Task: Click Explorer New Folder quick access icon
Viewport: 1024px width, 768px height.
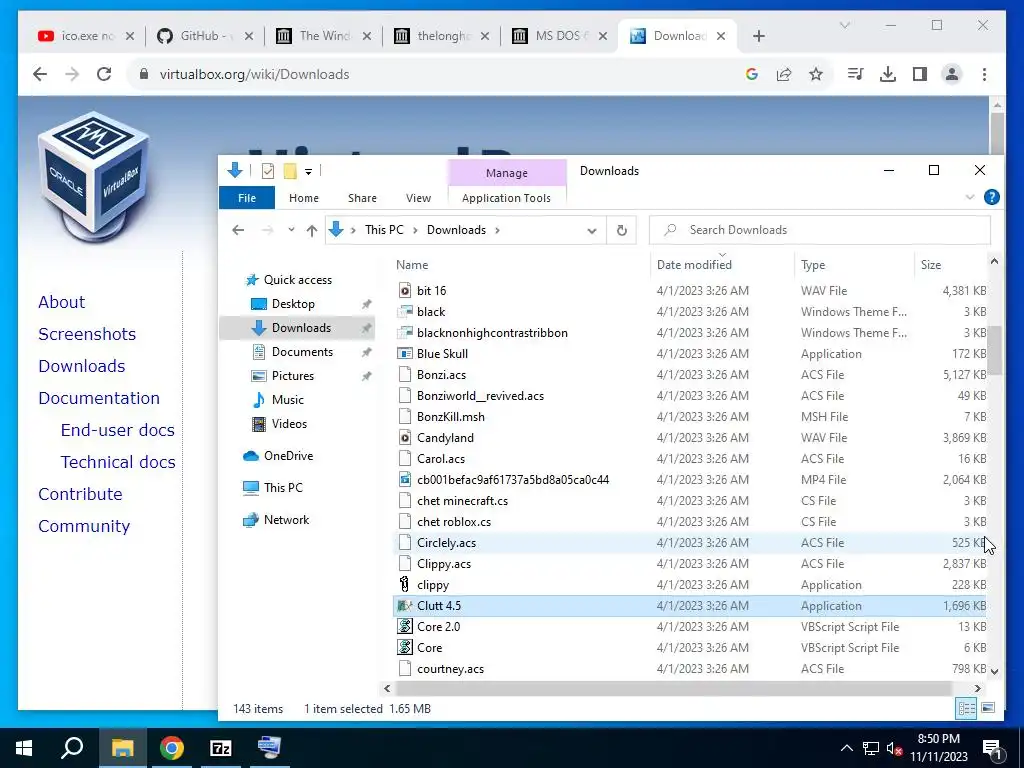Action: (290, 171)
